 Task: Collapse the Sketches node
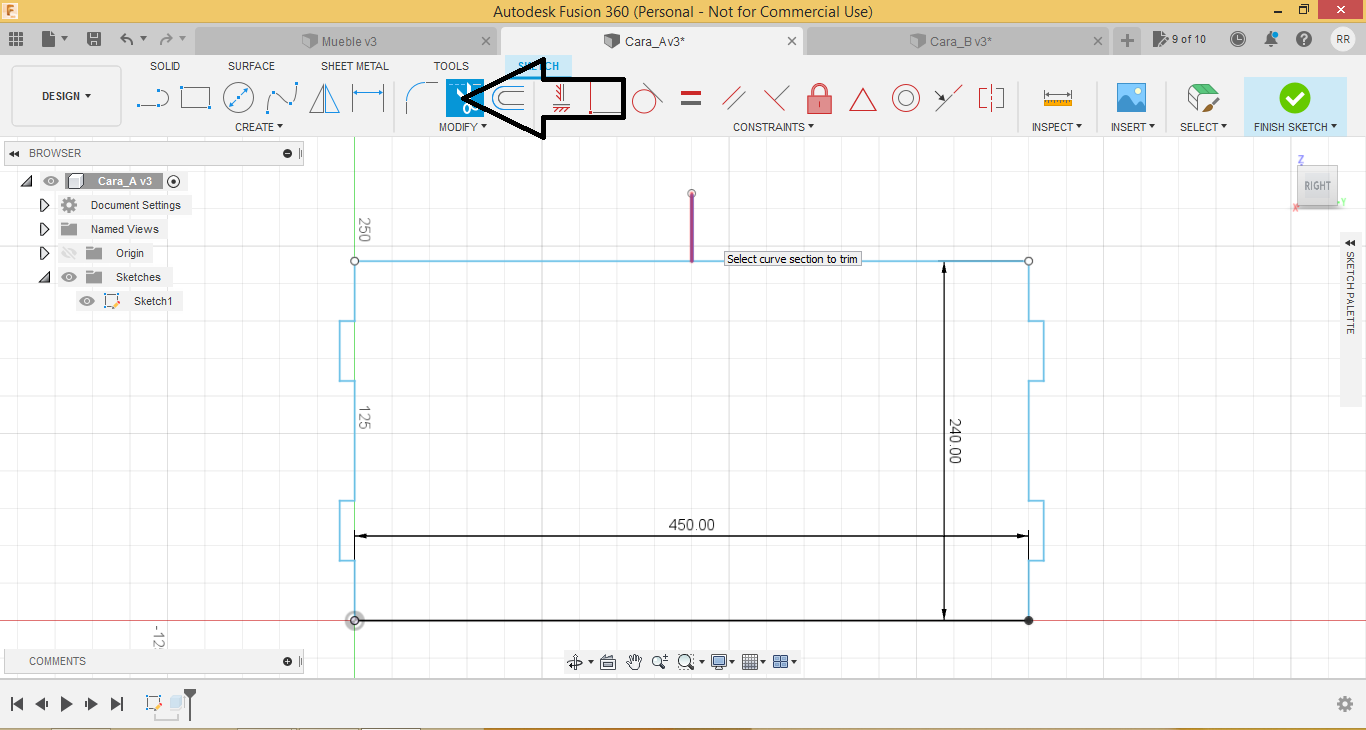[44, 277]
